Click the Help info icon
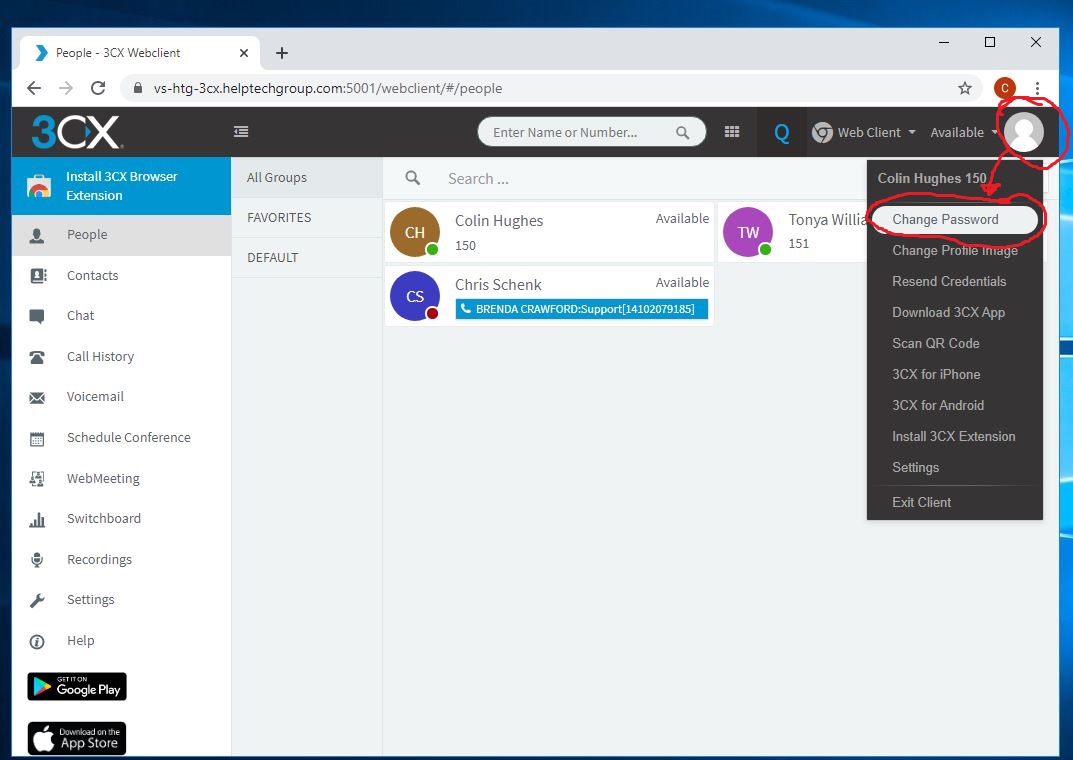This screenshot has height=760, width=1073. click(x=37, y=642)
